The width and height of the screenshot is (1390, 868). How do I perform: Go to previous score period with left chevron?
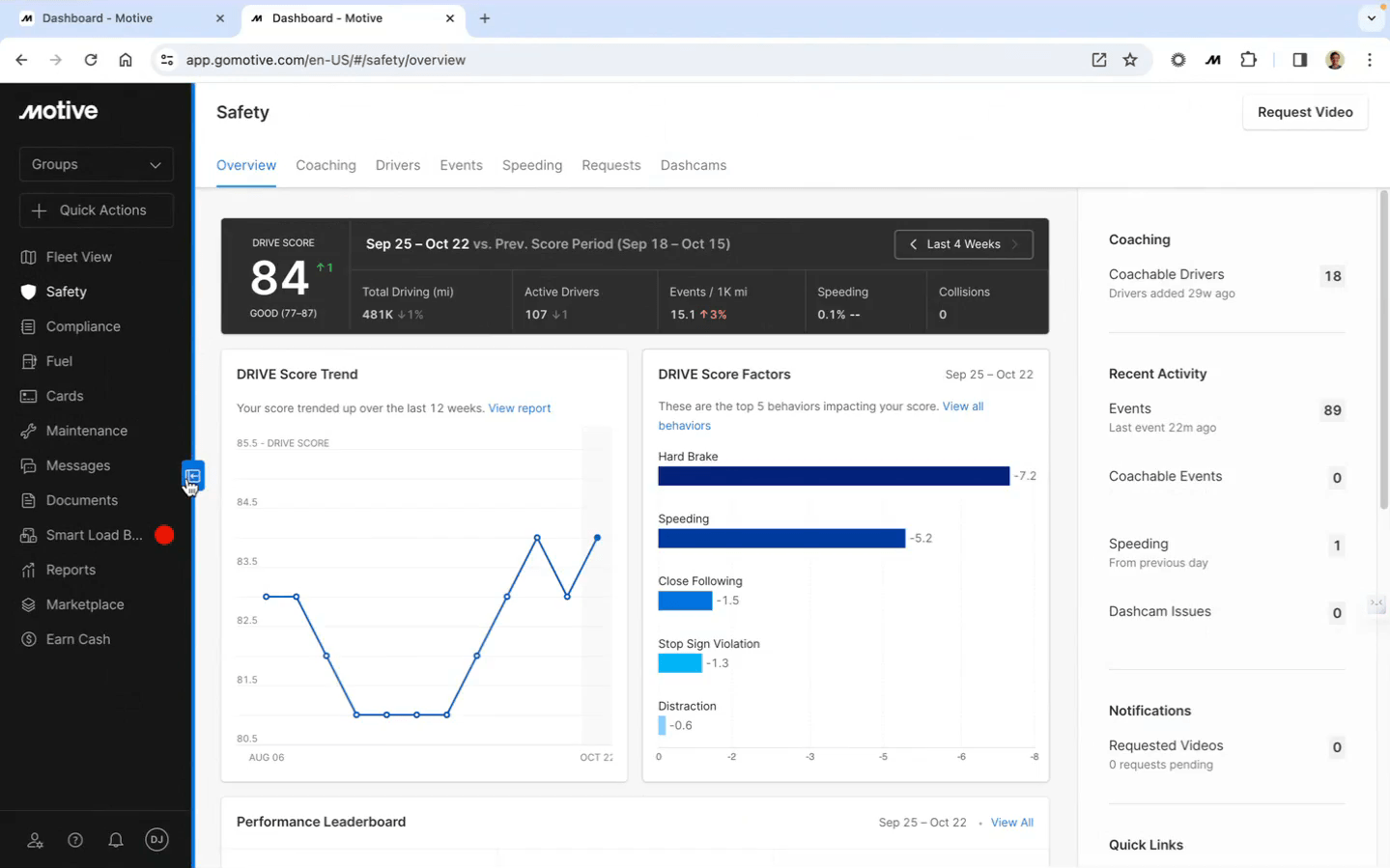point(913,244)
